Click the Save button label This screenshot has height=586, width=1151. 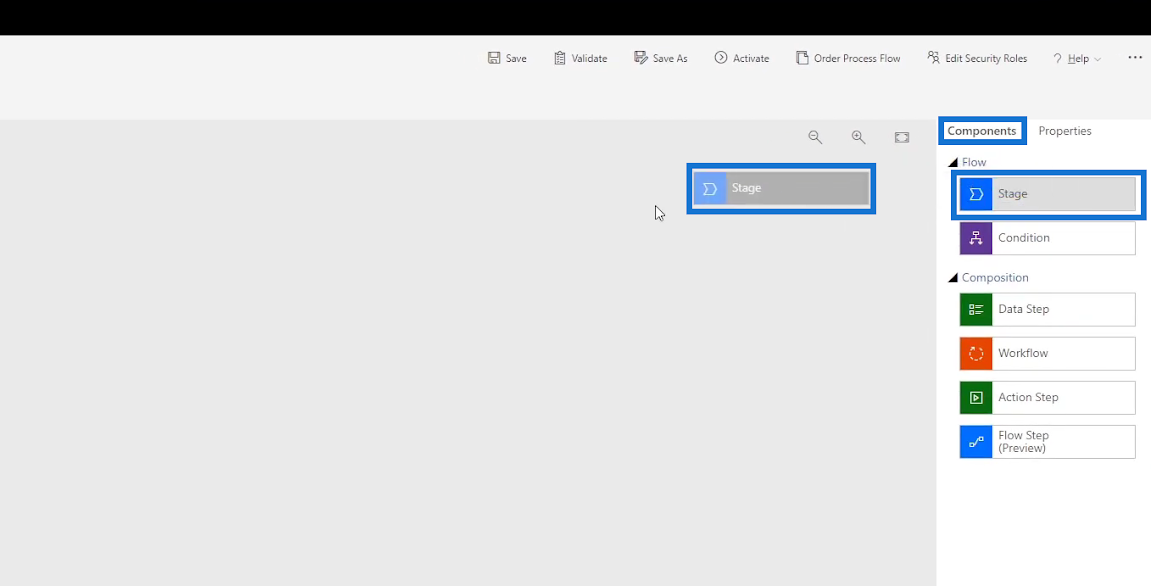point(516,59)
